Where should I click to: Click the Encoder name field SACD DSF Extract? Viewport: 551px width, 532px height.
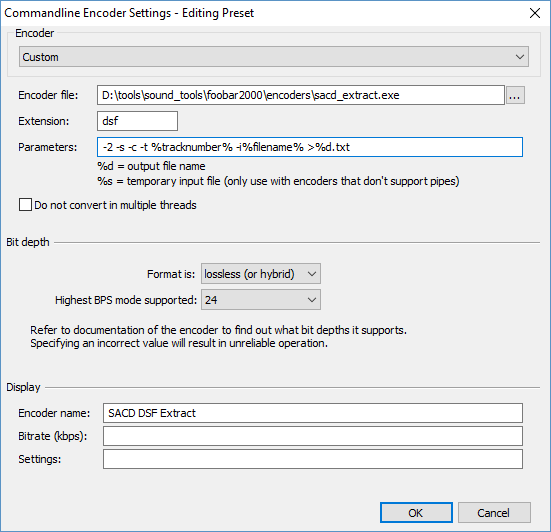313,413
